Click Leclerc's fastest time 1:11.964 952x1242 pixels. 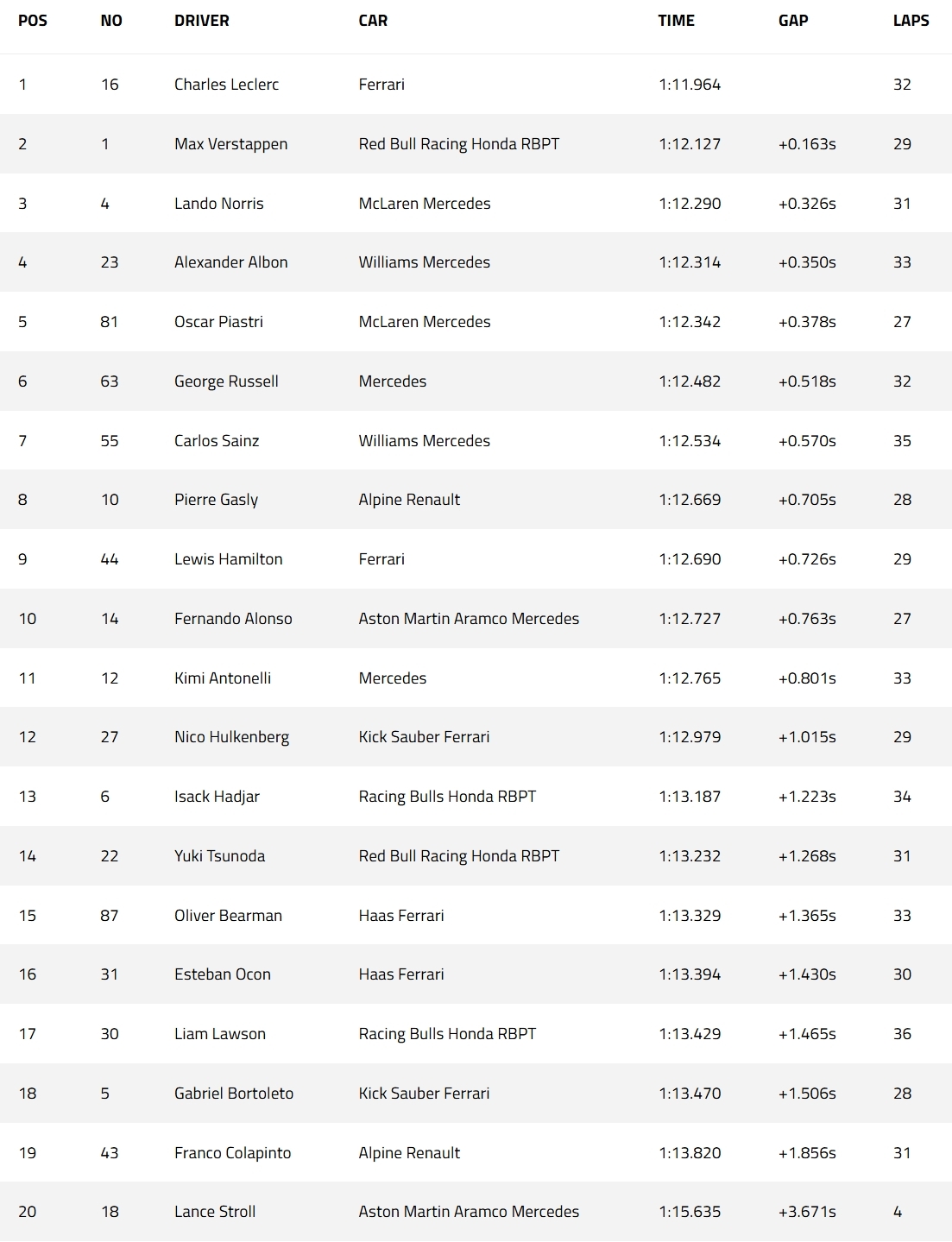coord(689,85)
